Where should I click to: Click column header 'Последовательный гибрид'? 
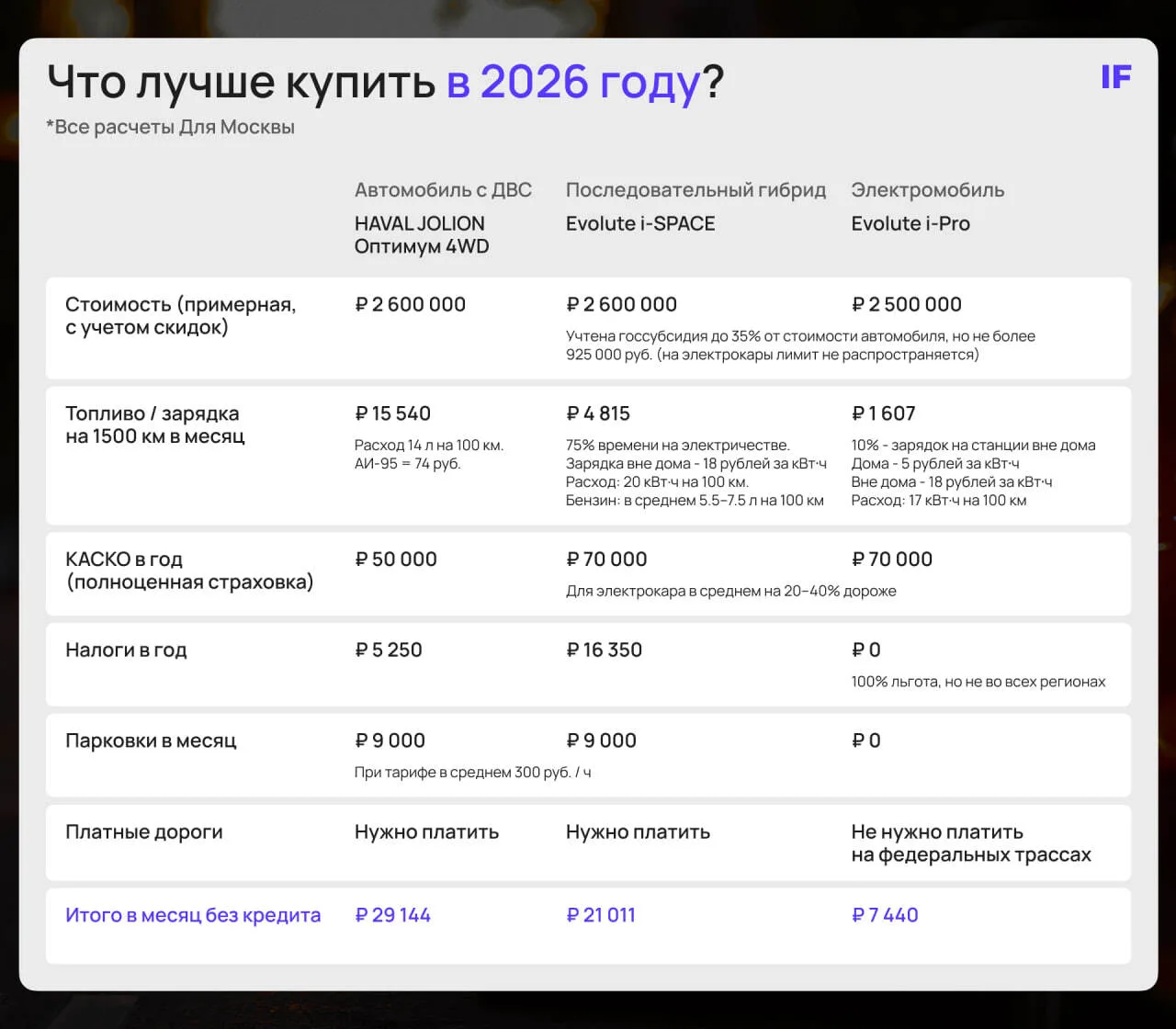(696, 190)
